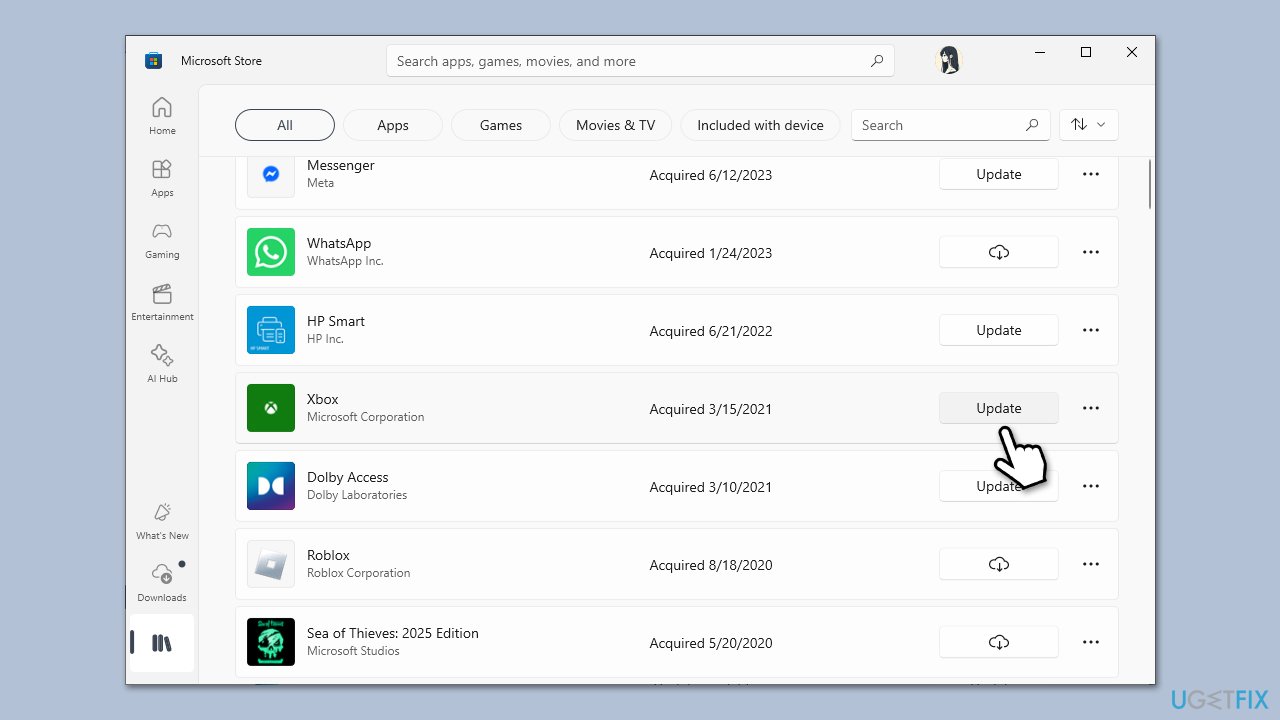The height and width of the screenshot is (720, 1280).
Task: Open the AI Hub section
Action: coord(161,364)
